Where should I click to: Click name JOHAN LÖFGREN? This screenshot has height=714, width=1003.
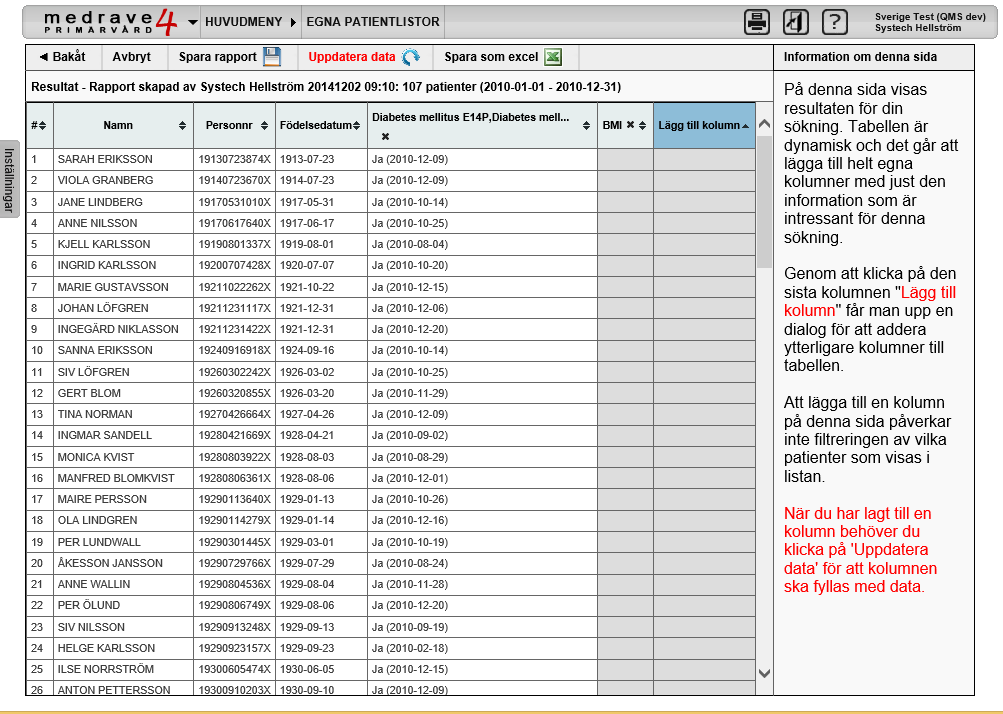tap(103, 308)
